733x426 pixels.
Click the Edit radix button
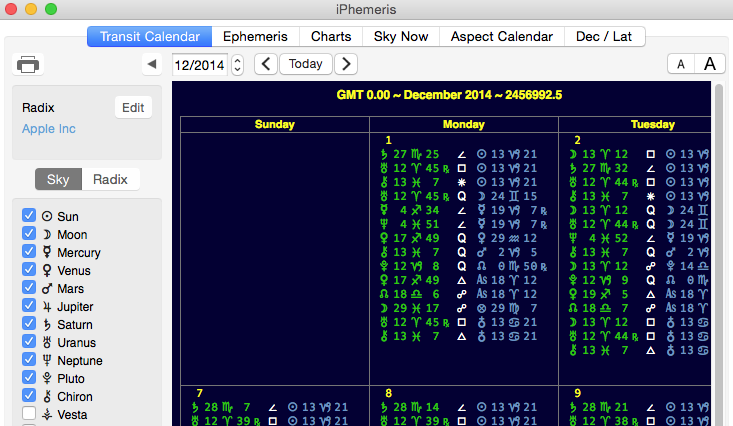pos(133,108)
